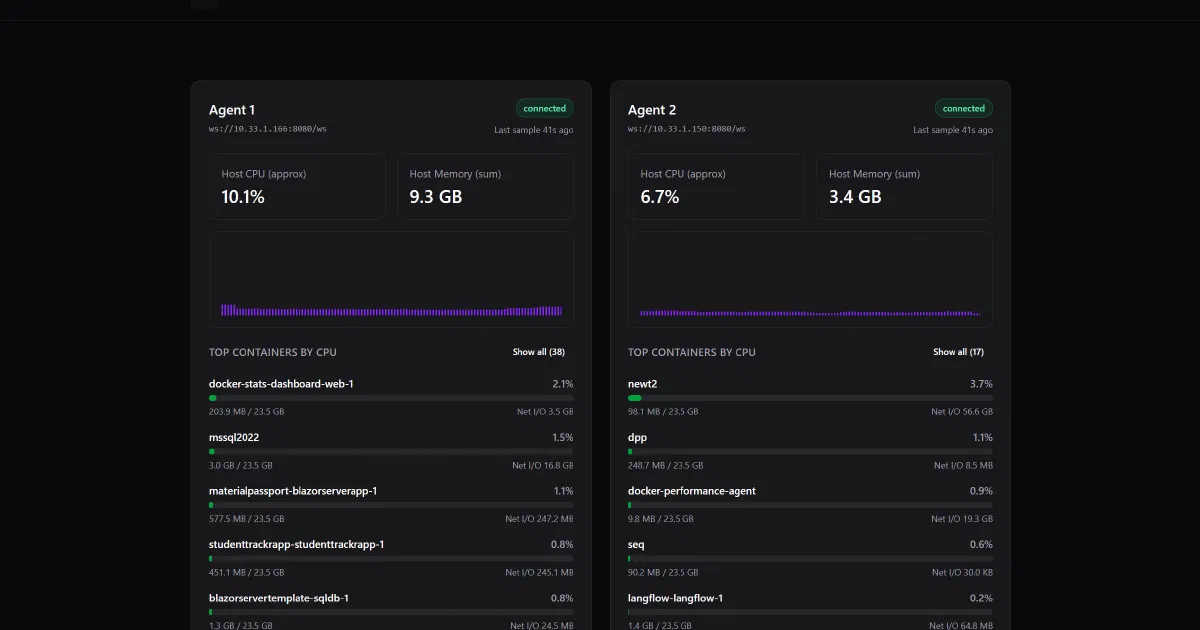This screenshot has height=630, width=1200.
Task: Click the mssql2022 CPU usage bar
Action: click(391, 451)
